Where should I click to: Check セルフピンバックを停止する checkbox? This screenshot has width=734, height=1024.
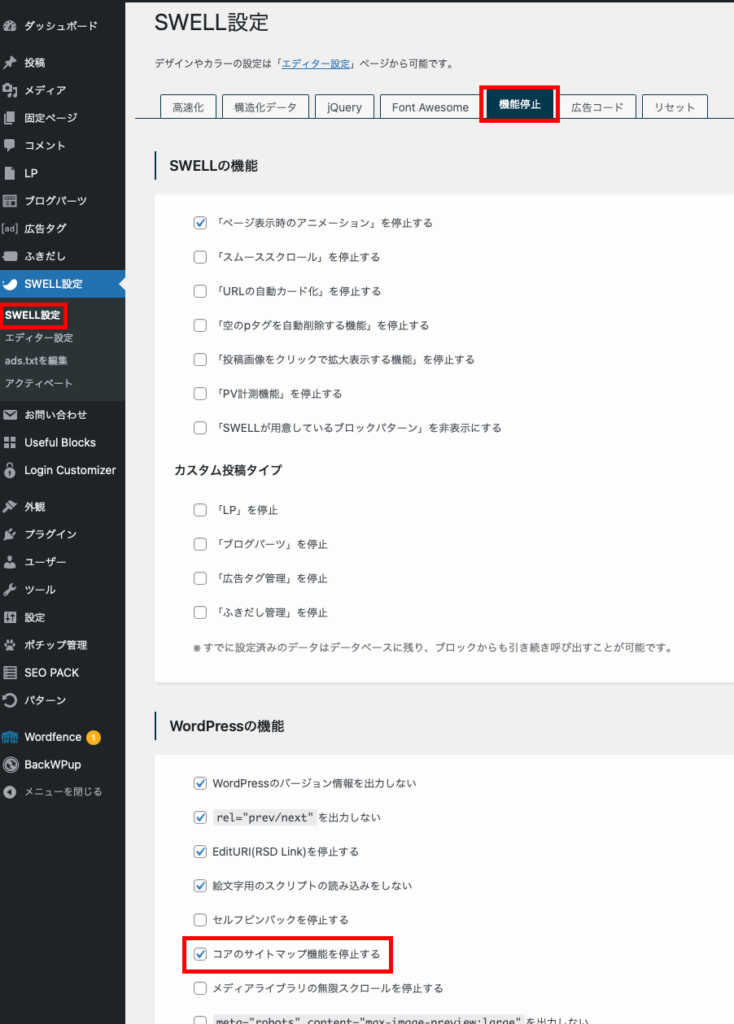200,920
